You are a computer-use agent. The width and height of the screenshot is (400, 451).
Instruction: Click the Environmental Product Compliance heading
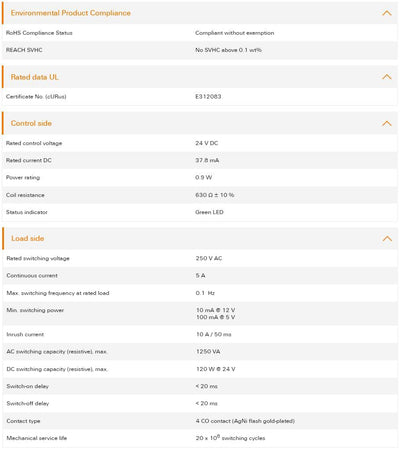(71, 13)
